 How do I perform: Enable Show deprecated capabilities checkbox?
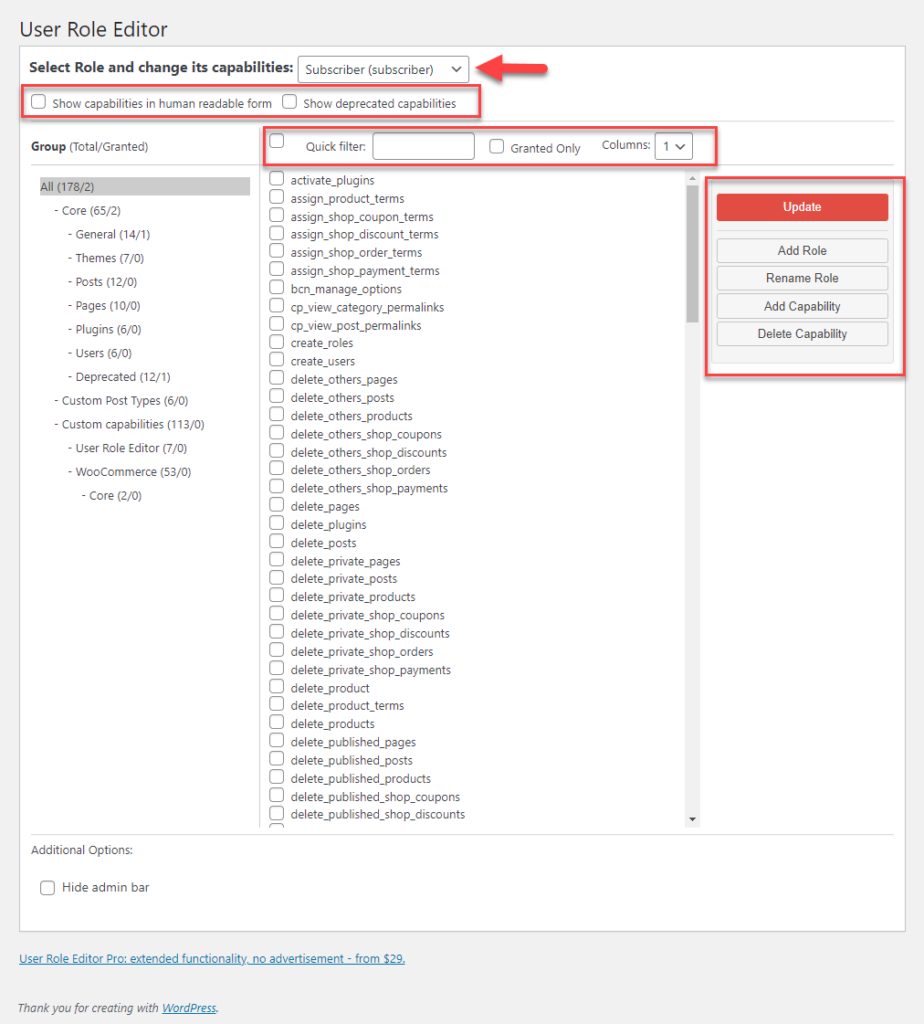tap(289, 102)
